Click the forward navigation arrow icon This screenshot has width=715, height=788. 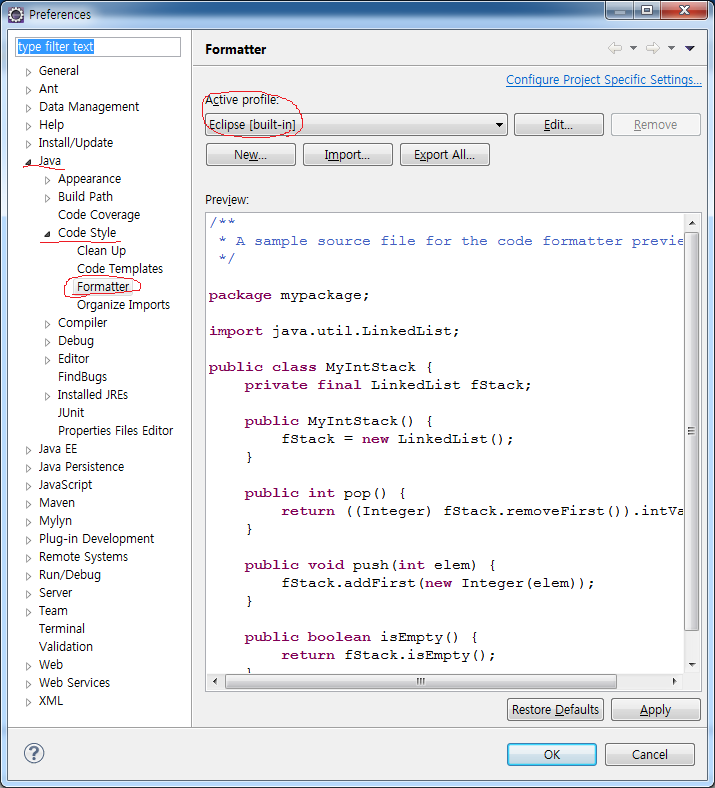point(652,48)
